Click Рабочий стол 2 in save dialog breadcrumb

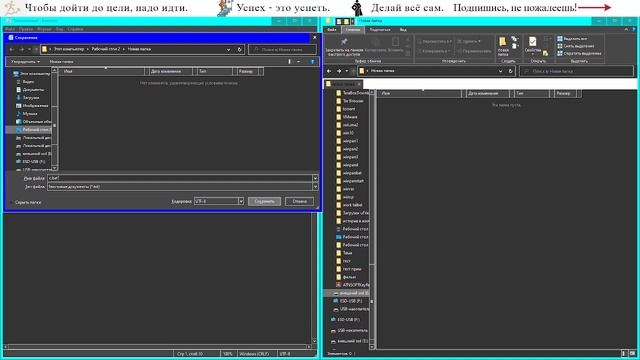click(106, 49)
